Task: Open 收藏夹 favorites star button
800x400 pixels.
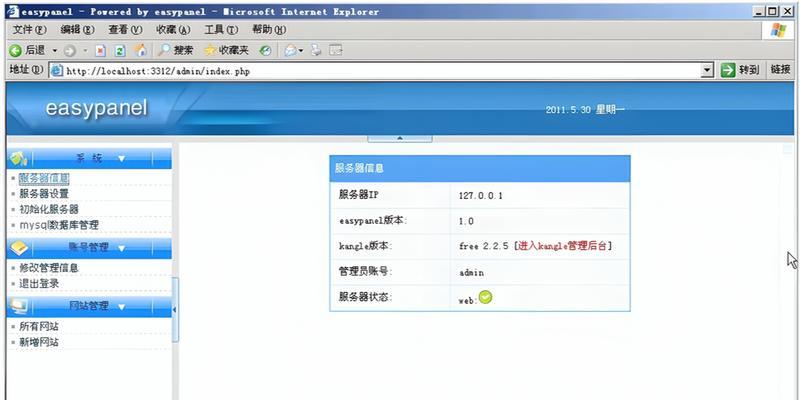Action: [x=226, y=50]
